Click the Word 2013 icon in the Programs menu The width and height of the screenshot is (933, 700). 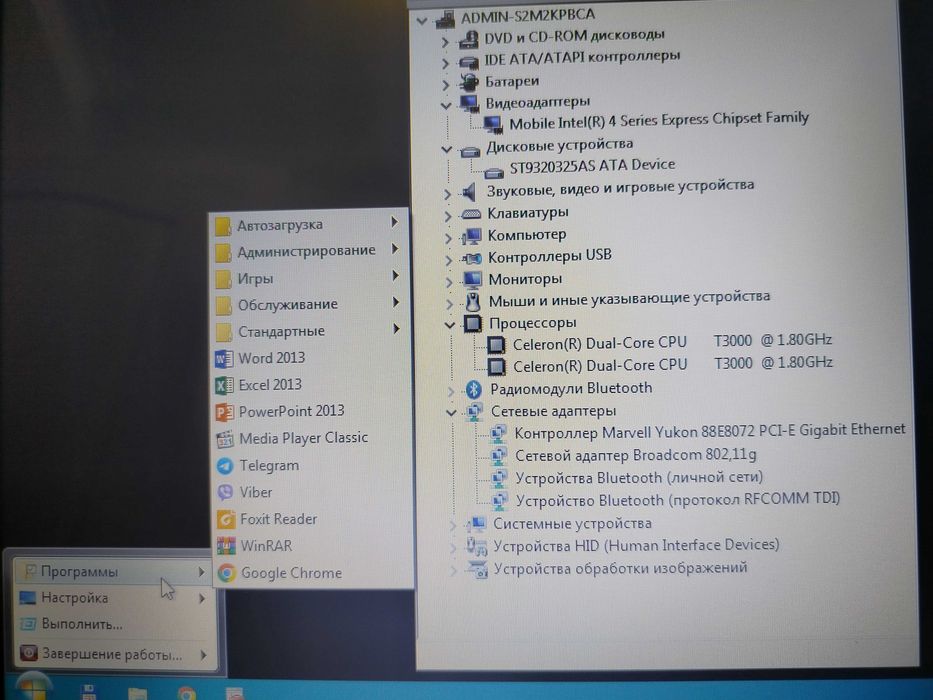pos(224,358)
